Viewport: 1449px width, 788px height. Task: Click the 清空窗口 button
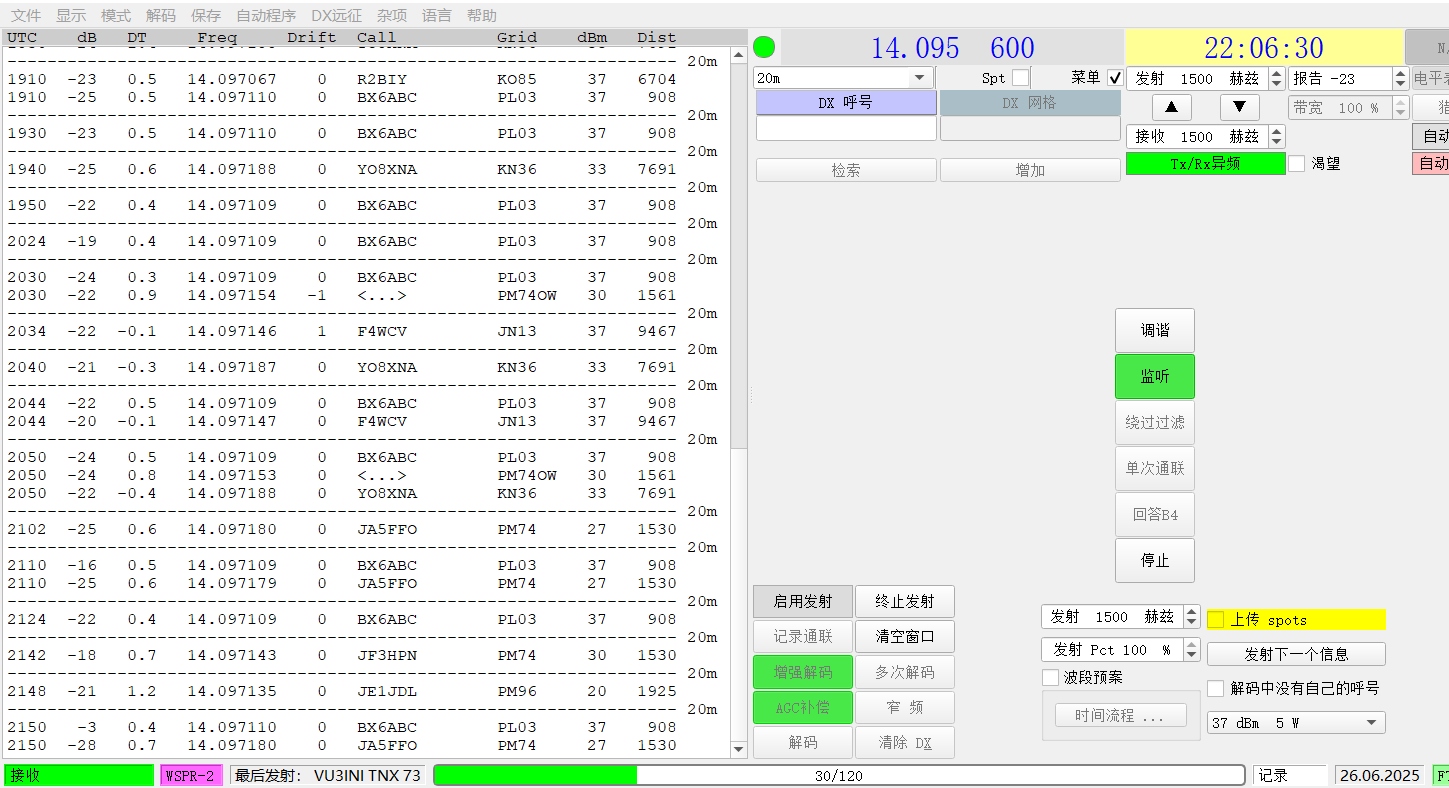click(905, 636)
